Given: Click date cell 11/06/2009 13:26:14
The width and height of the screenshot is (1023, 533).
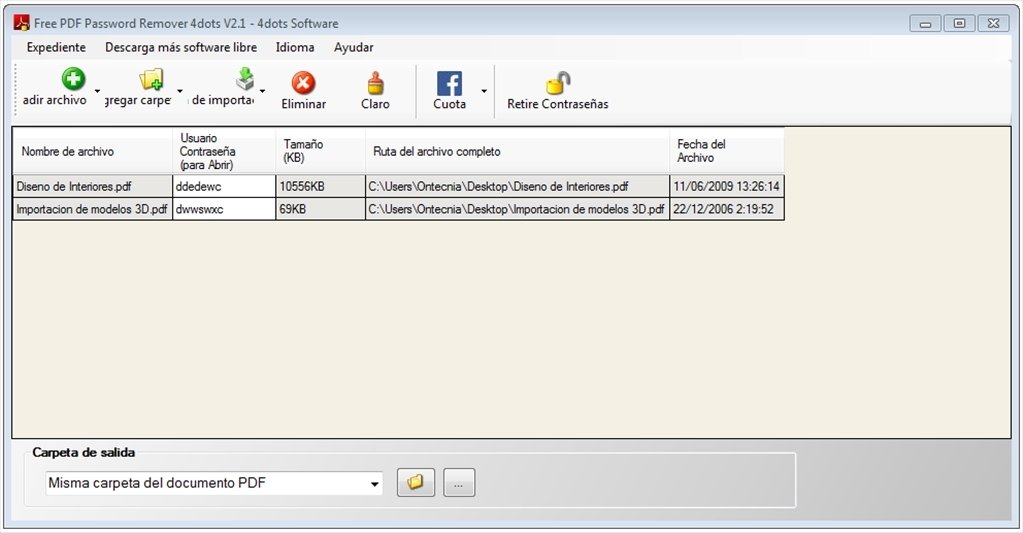Looking at the screenshot, I should [x=727, y=187].
